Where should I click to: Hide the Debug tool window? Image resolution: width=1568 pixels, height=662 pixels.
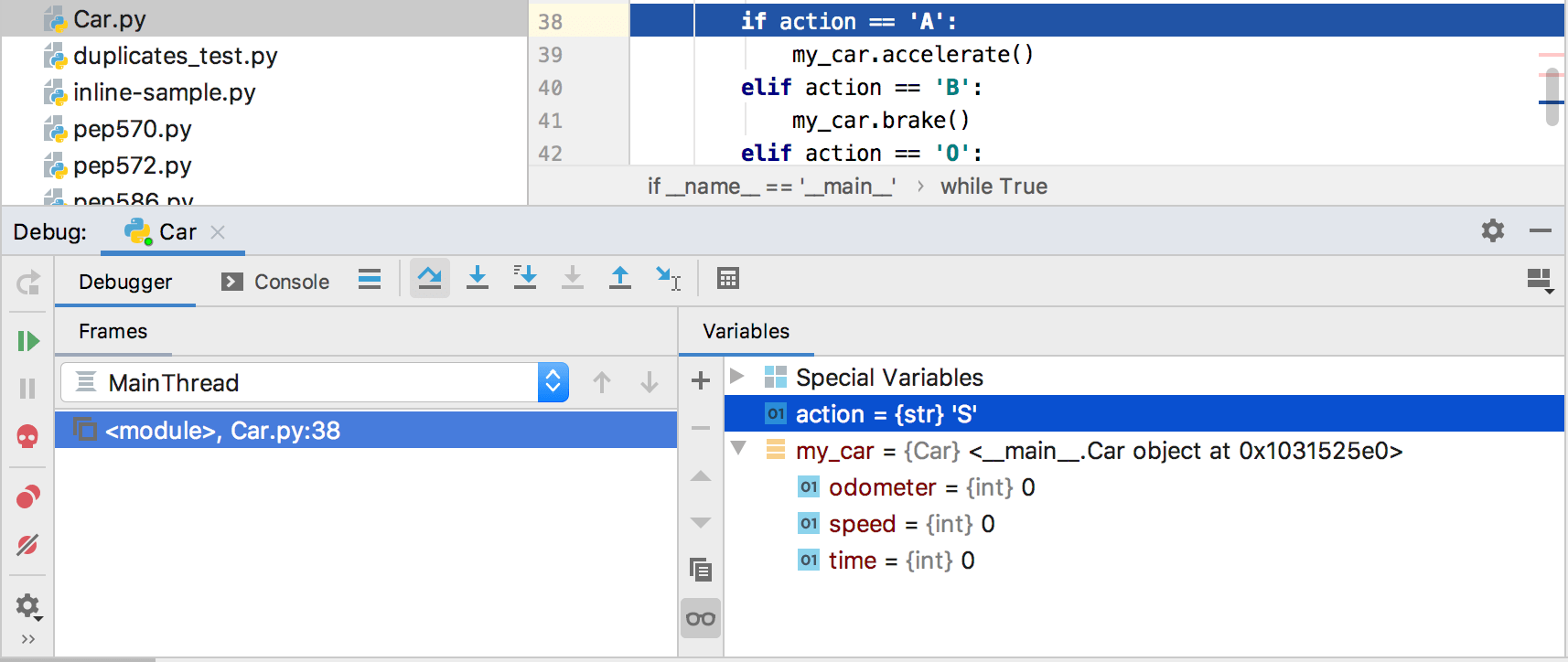1541,231
